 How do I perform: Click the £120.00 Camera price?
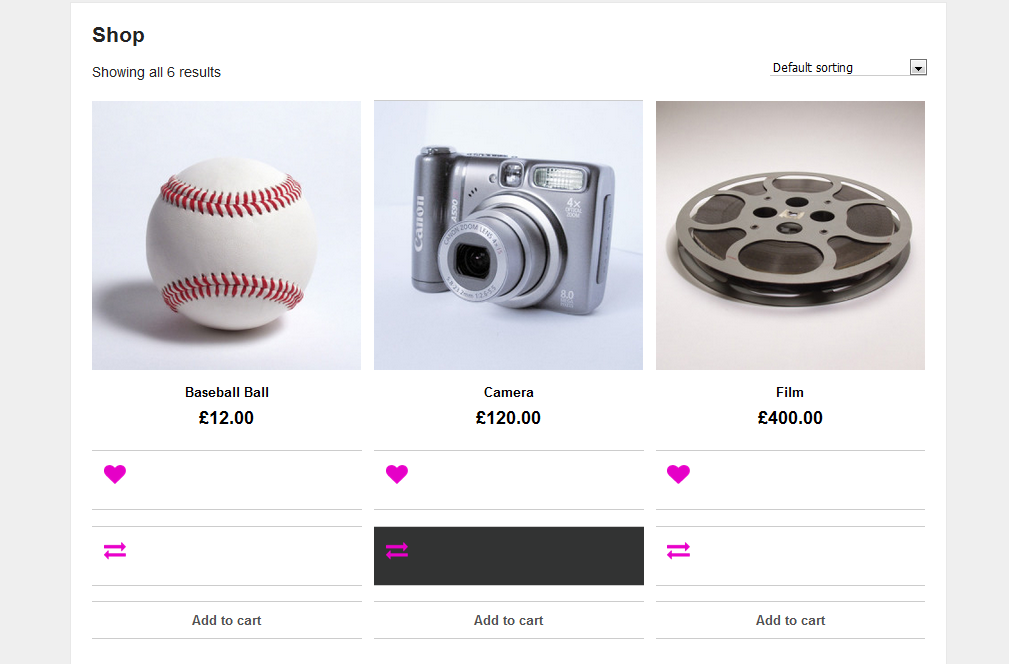(x=509, y=418)
